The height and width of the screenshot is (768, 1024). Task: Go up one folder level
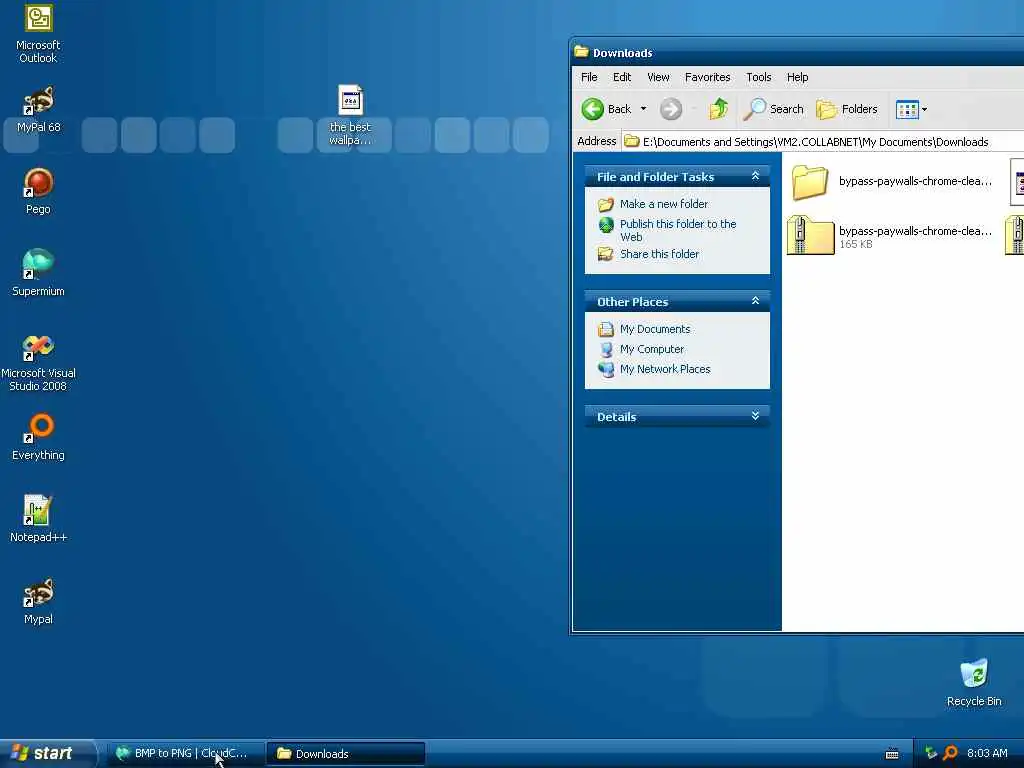(718, 109)
